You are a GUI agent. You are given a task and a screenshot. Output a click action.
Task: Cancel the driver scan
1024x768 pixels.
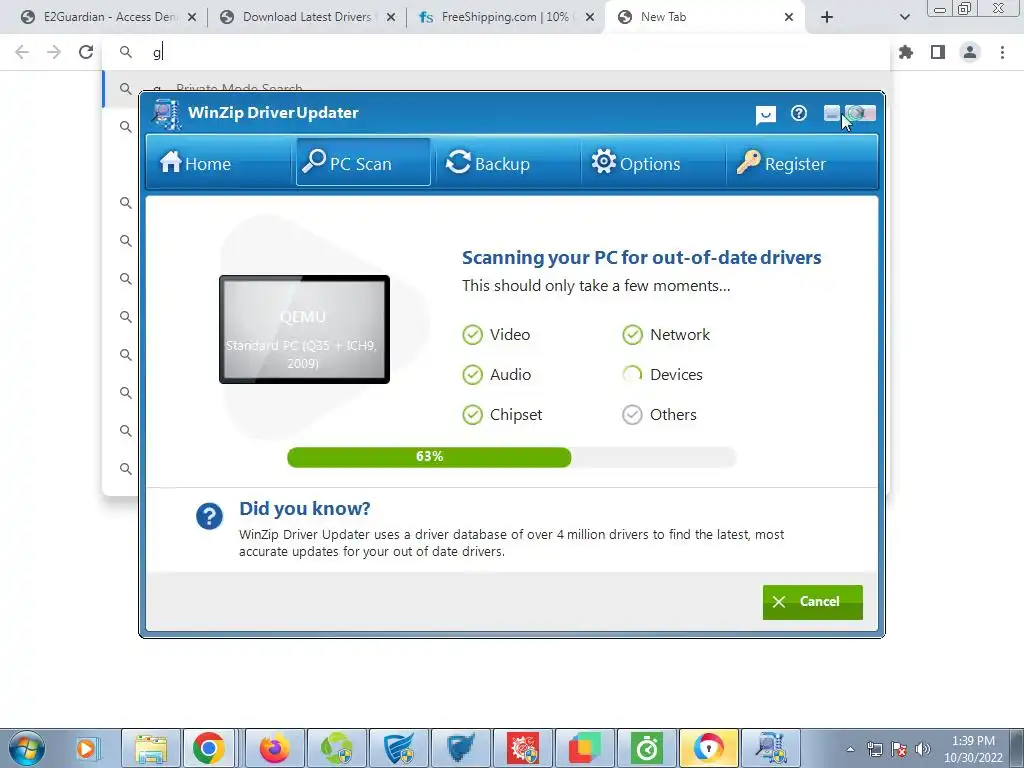tap(812, 601)
